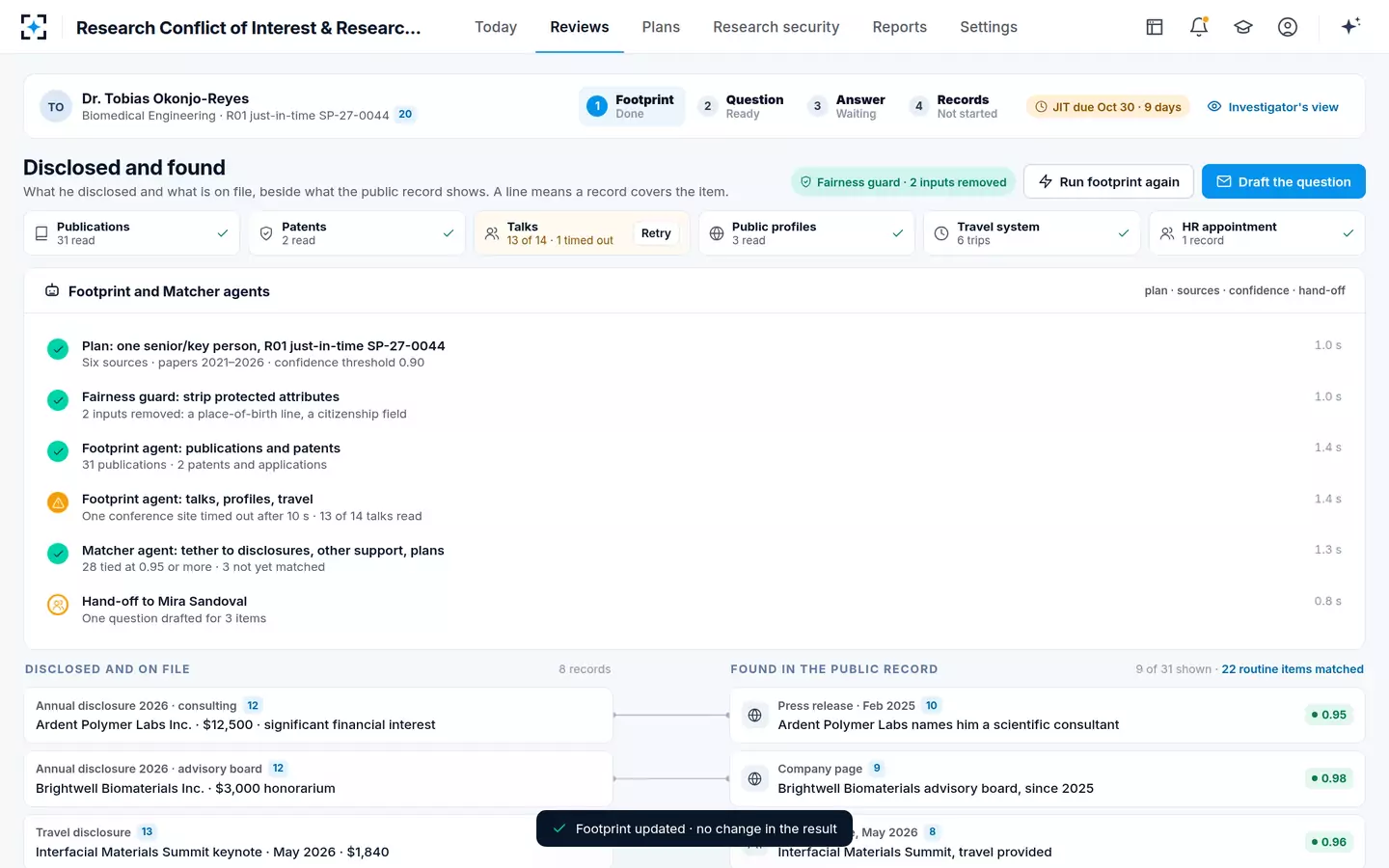Select the Brightwell Biomaterials Inc. $3,000 honorarium record
The height and width of the screenshot is (868, 1389).
pyautogui.click(x=318, y=779)
